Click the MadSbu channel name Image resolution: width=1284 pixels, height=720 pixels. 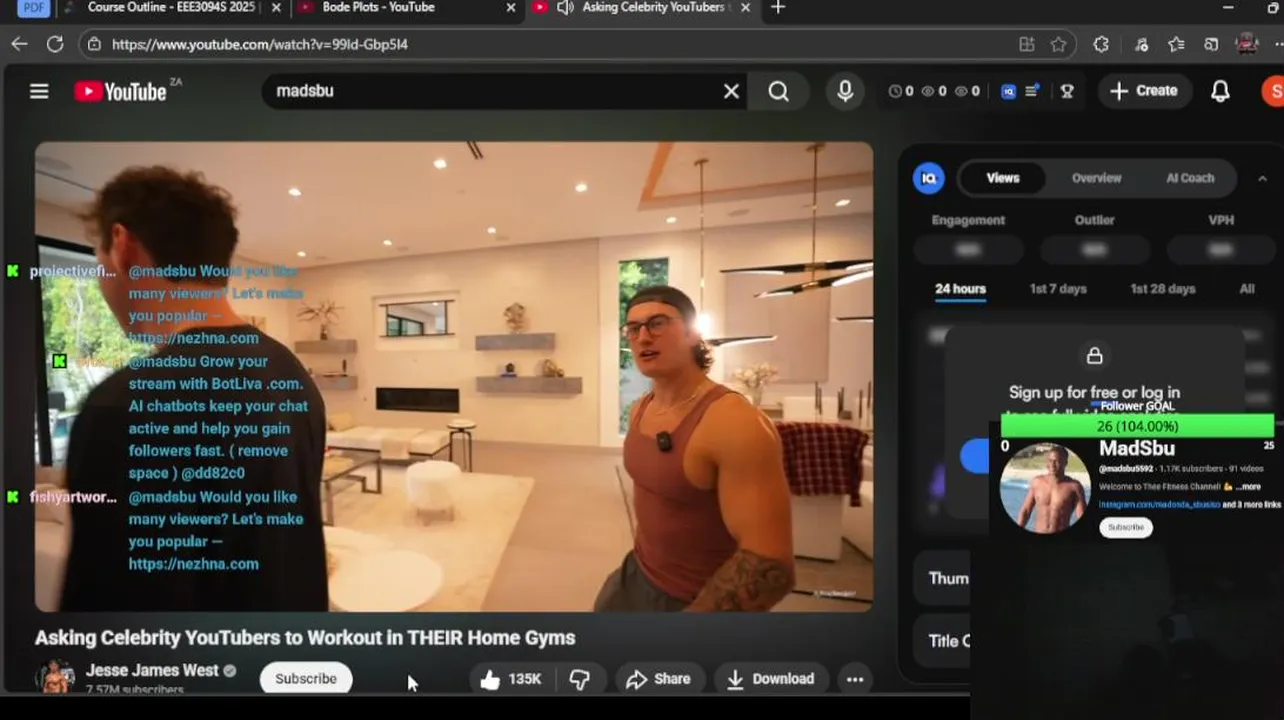pyautogui.click(x=1137, y=449)
